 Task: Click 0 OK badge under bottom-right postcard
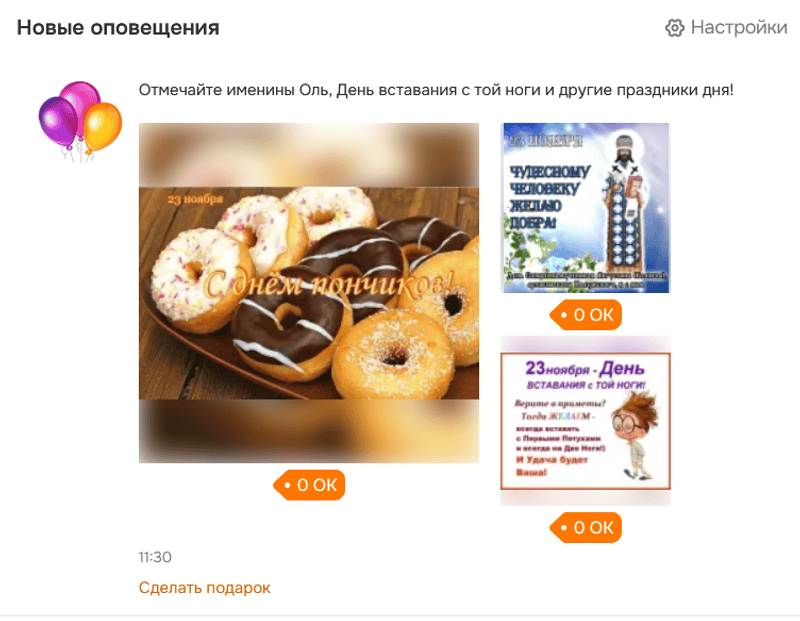[x=586, y=527]
